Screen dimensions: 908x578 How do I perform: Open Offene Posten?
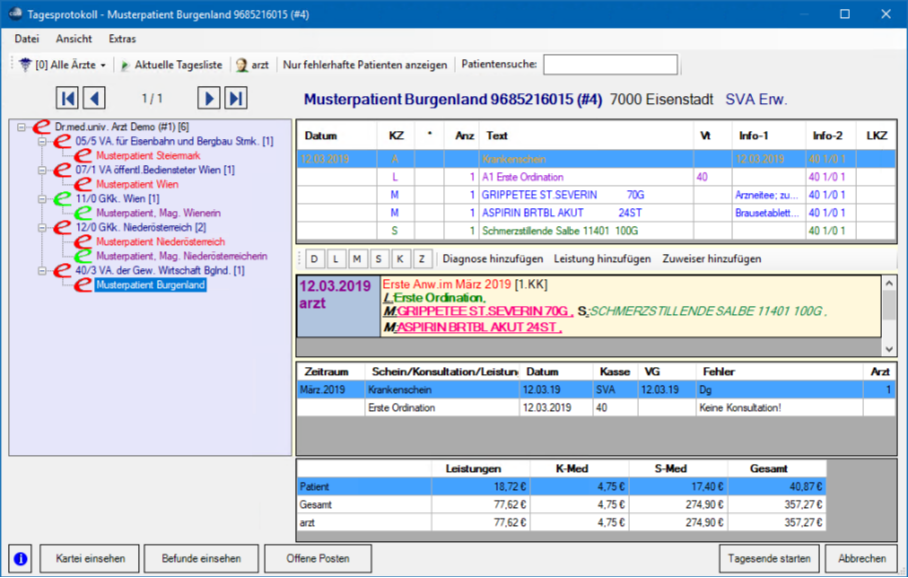[318, 559]
